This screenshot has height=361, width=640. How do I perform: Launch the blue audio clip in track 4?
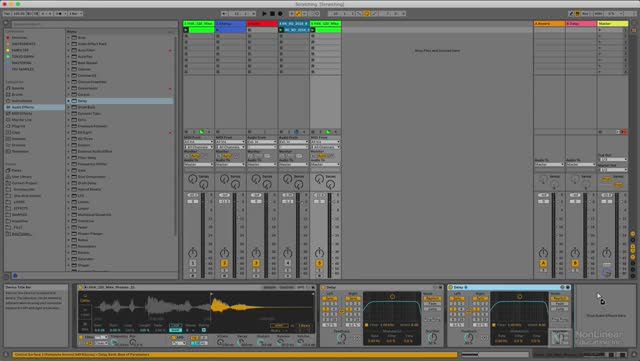point(281,30)
